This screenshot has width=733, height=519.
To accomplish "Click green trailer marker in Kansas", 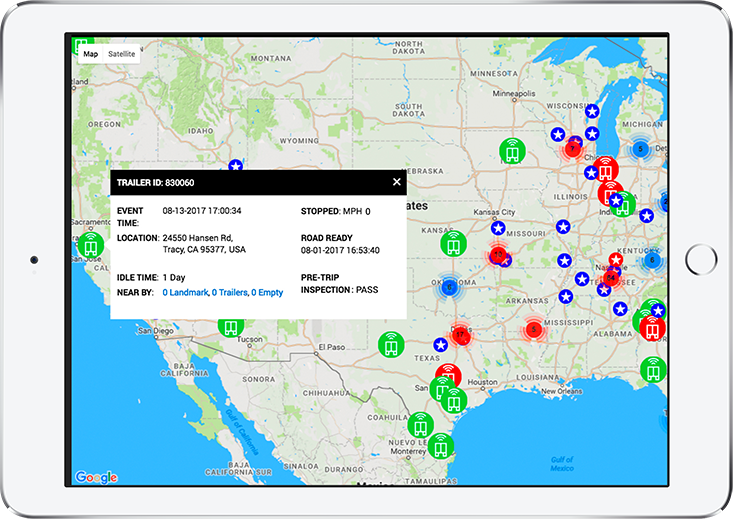I will [x=454, y=244].
